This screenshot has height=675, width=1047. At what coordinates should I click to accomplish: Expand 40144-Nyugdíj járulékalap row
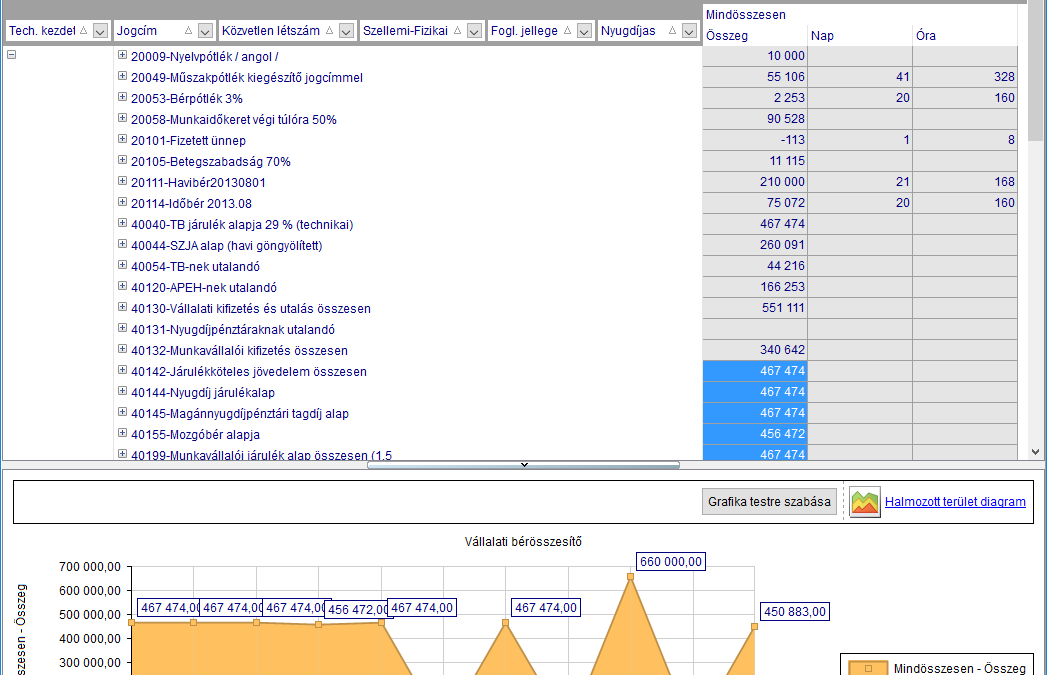122,391
